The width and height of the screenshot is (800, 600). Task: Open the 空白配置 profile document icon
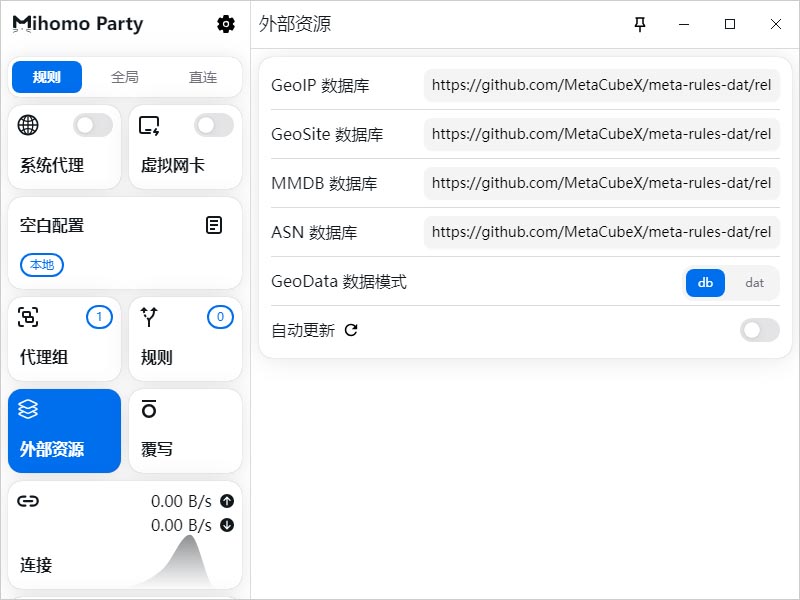coord(214,225)
